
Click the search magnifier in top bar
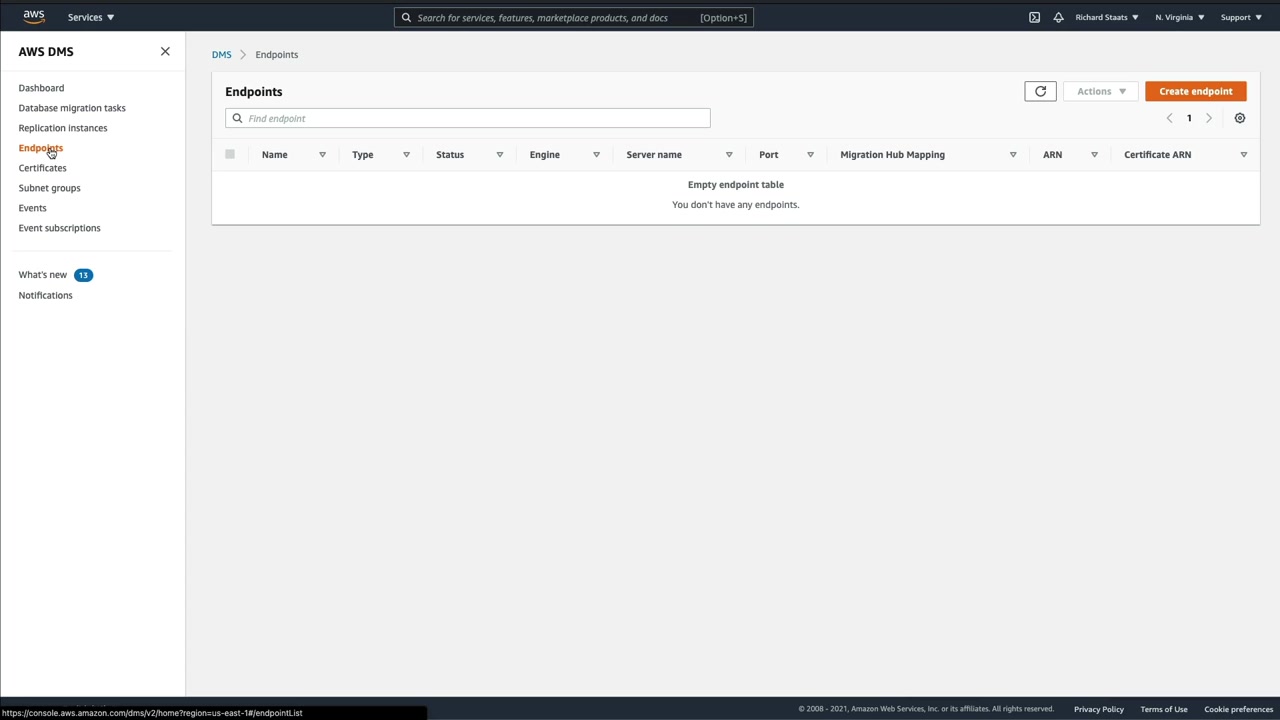click(x=406, y=17)
